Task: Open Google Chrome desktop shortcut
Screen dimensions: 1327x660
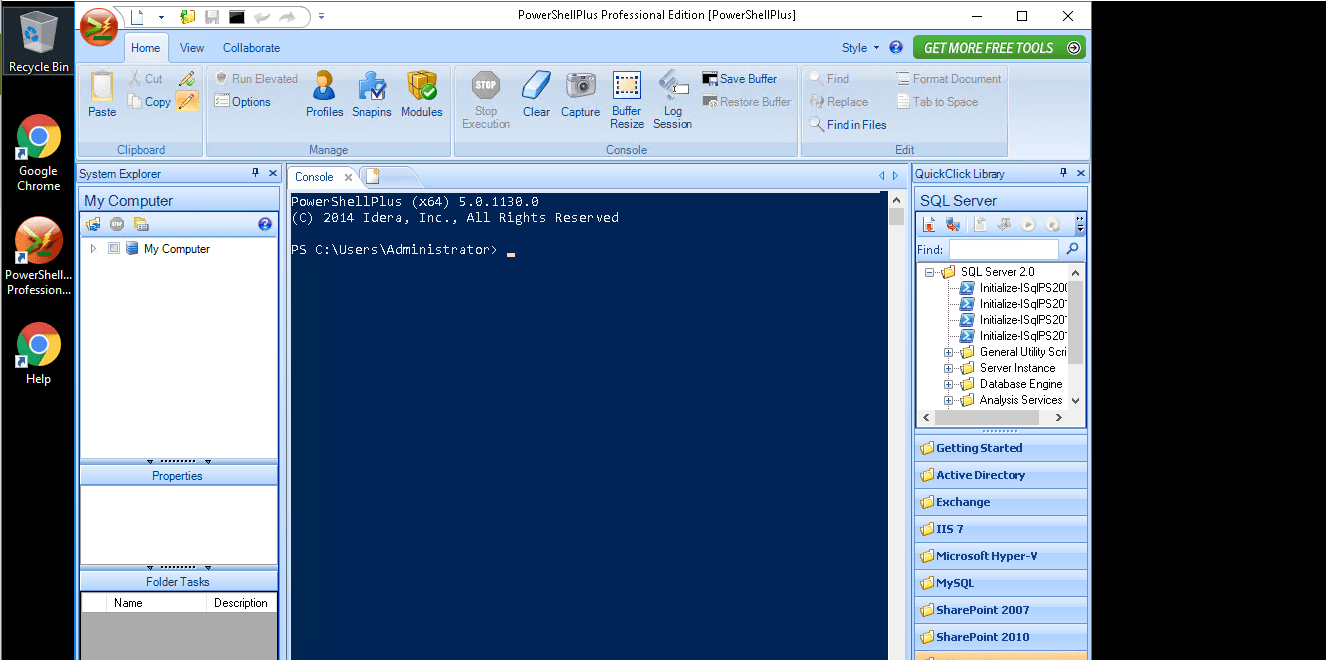Action: point(39,152)
